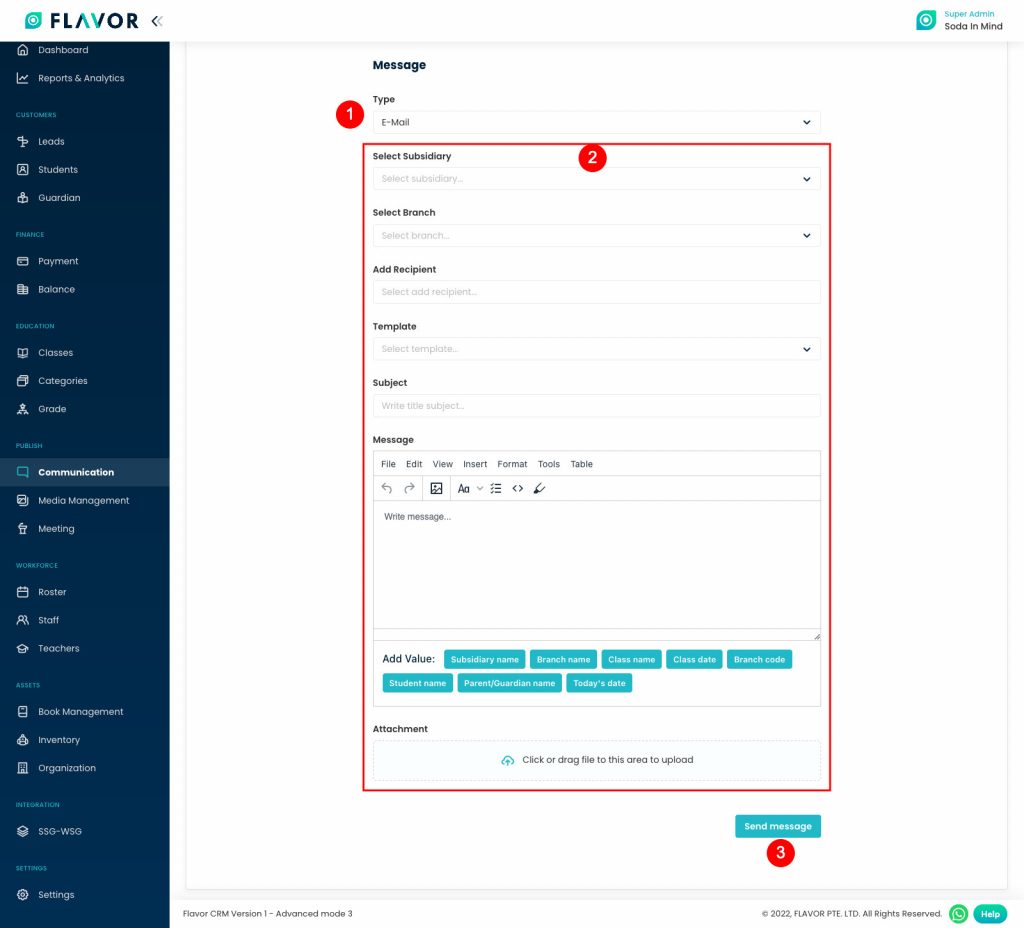Open the Template selection dropdown
This screenshot has height=928, width=1024.
596,349
